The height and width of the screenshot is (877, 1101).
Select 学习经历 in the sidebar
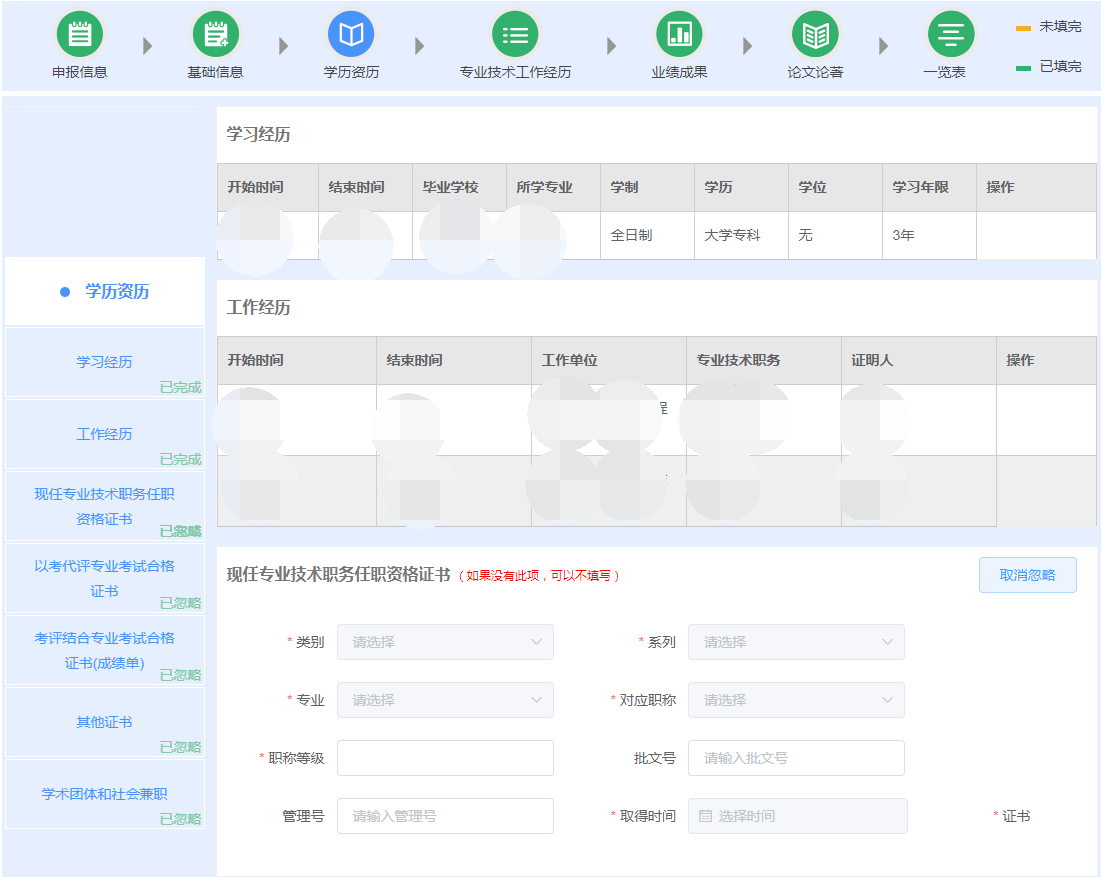pyautogui.click(x=104, y=362)
